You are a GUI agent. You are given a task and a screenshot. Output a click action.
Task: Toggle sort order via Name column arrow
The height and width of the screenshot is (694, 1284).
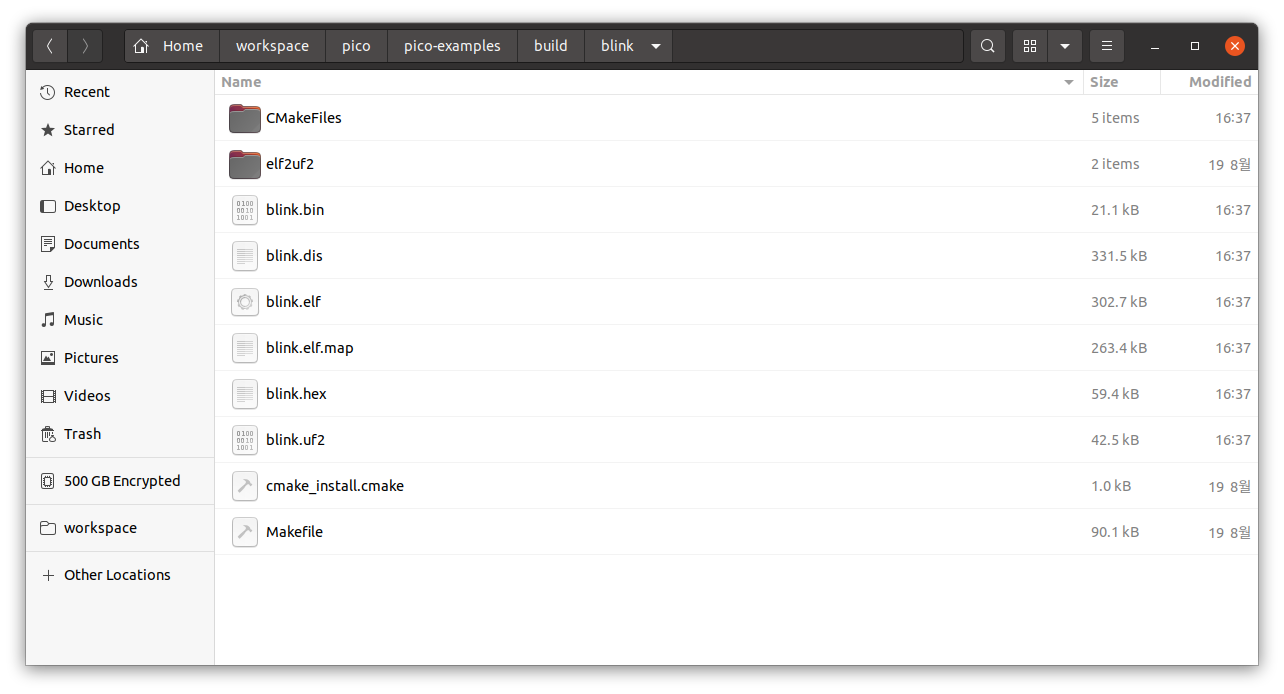coord(1069,83)
